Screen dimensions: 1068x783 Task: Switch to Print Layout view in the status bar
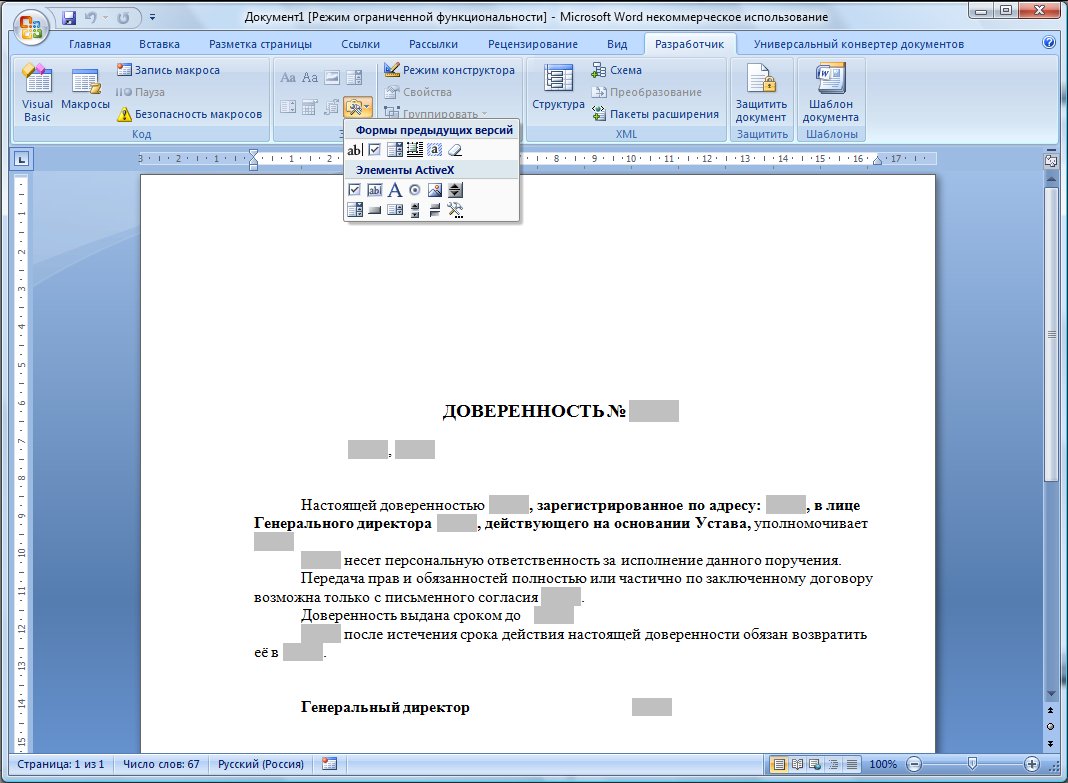pos(778,765)
